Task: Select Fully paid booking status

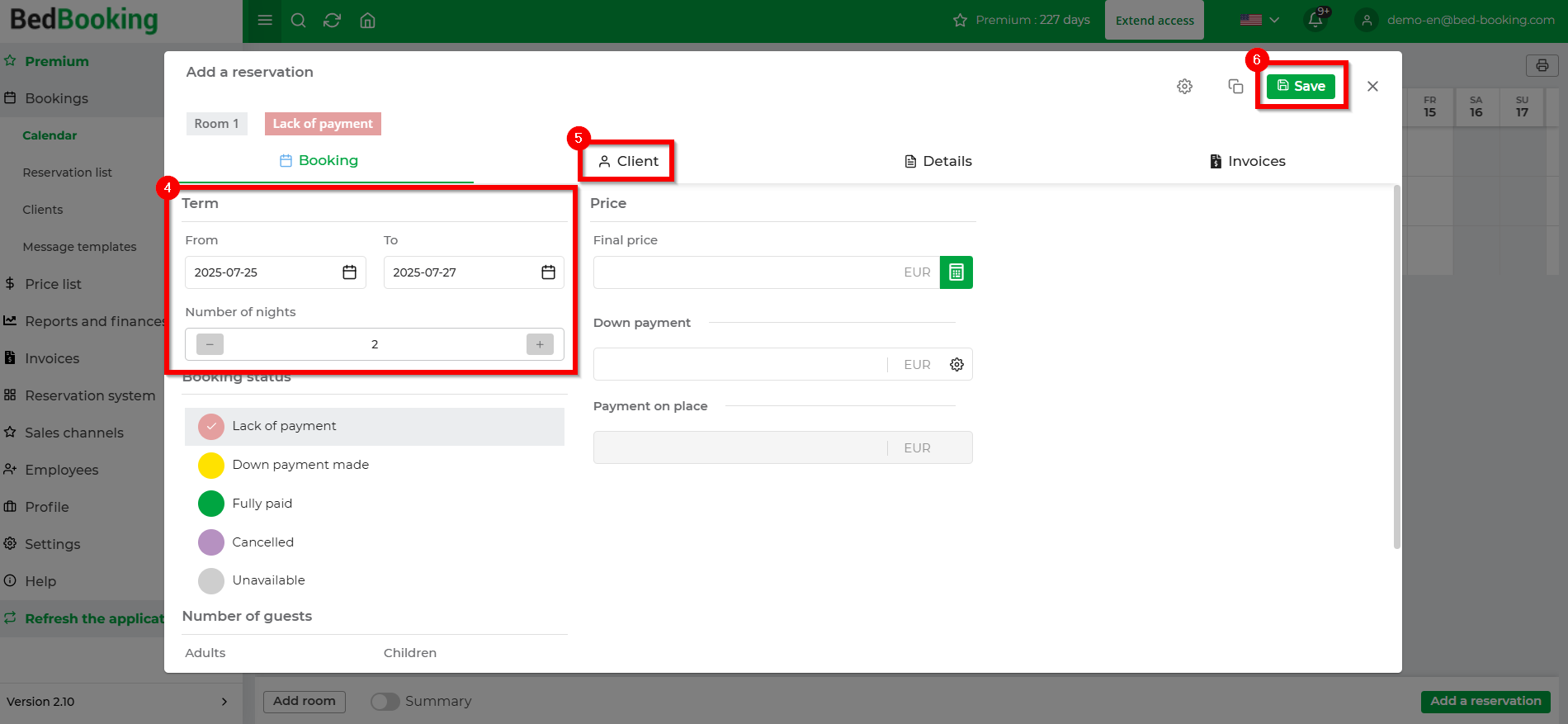Action: coord(211,504)
